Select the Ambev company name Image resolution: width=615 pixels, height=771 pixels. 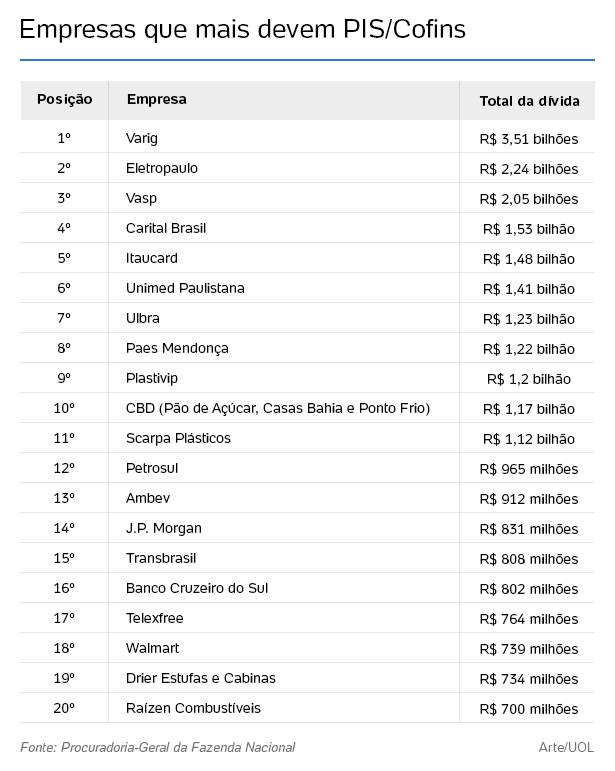(x=148, y=498)
